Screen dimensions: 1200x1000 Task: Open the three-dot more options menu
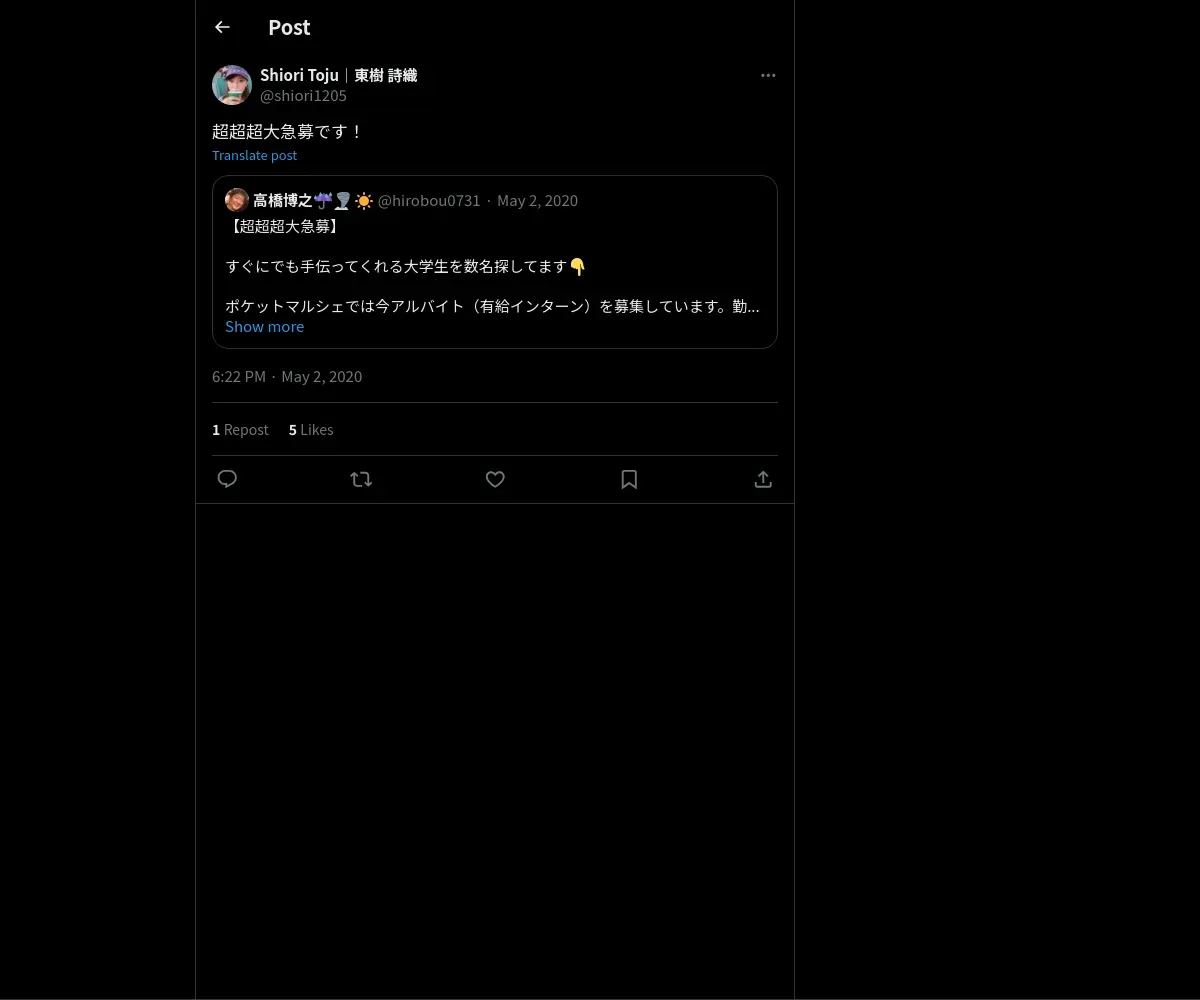[768, 75]
